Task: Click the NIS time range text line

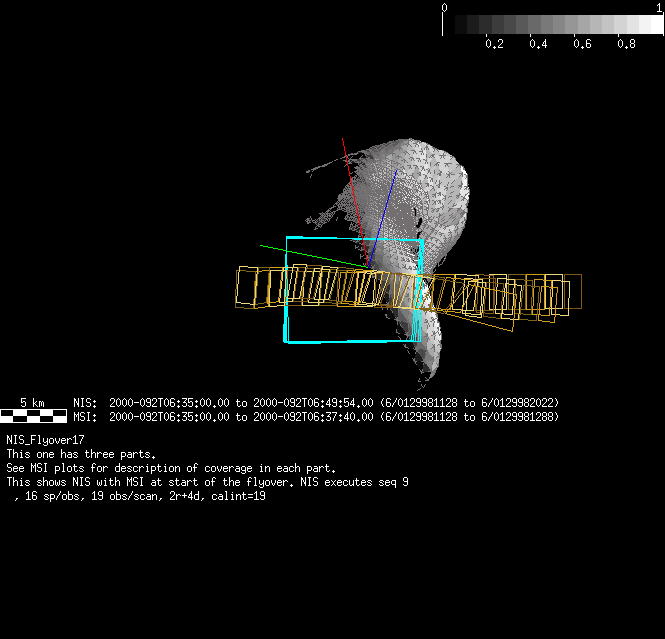Action: coord(316,403)
